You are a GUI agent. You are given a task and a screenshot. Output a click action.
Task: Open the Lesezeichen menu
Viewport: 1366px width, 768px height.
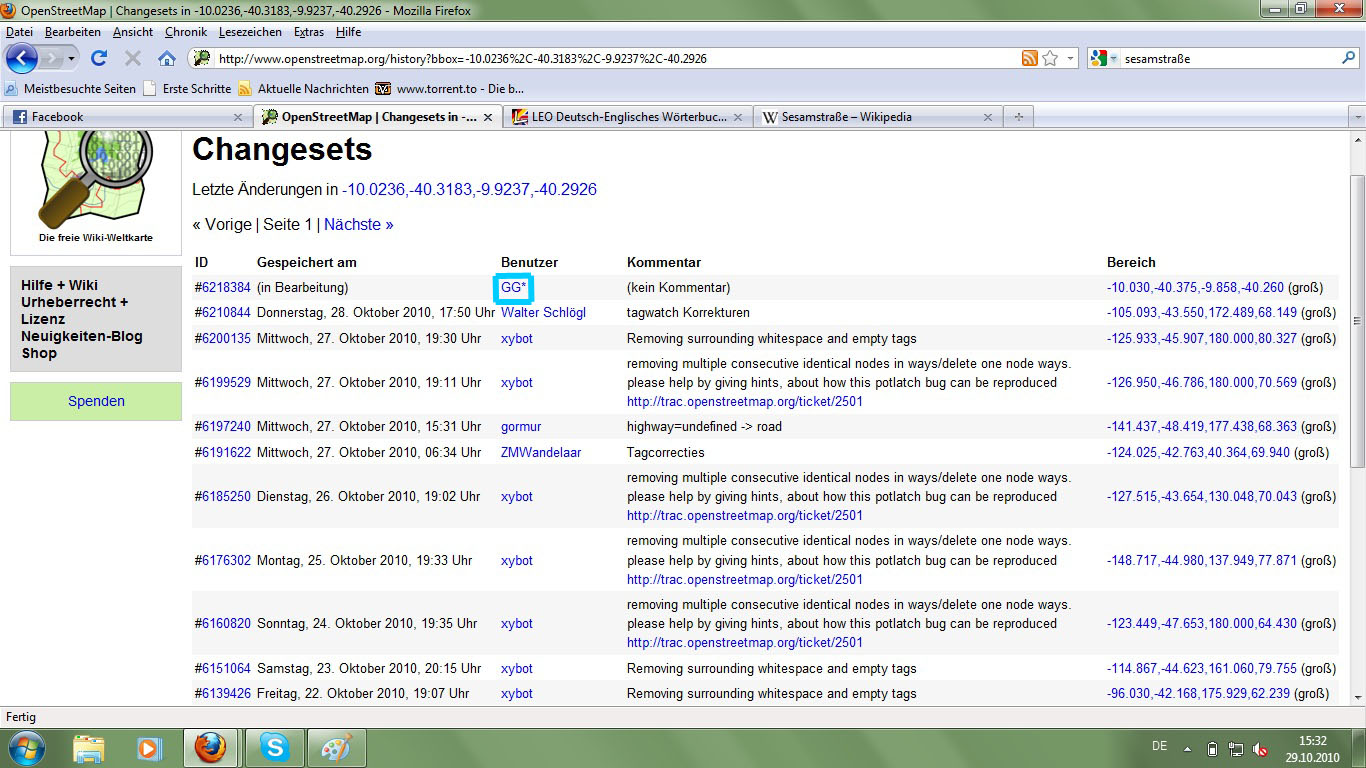[x=250, y=32]
